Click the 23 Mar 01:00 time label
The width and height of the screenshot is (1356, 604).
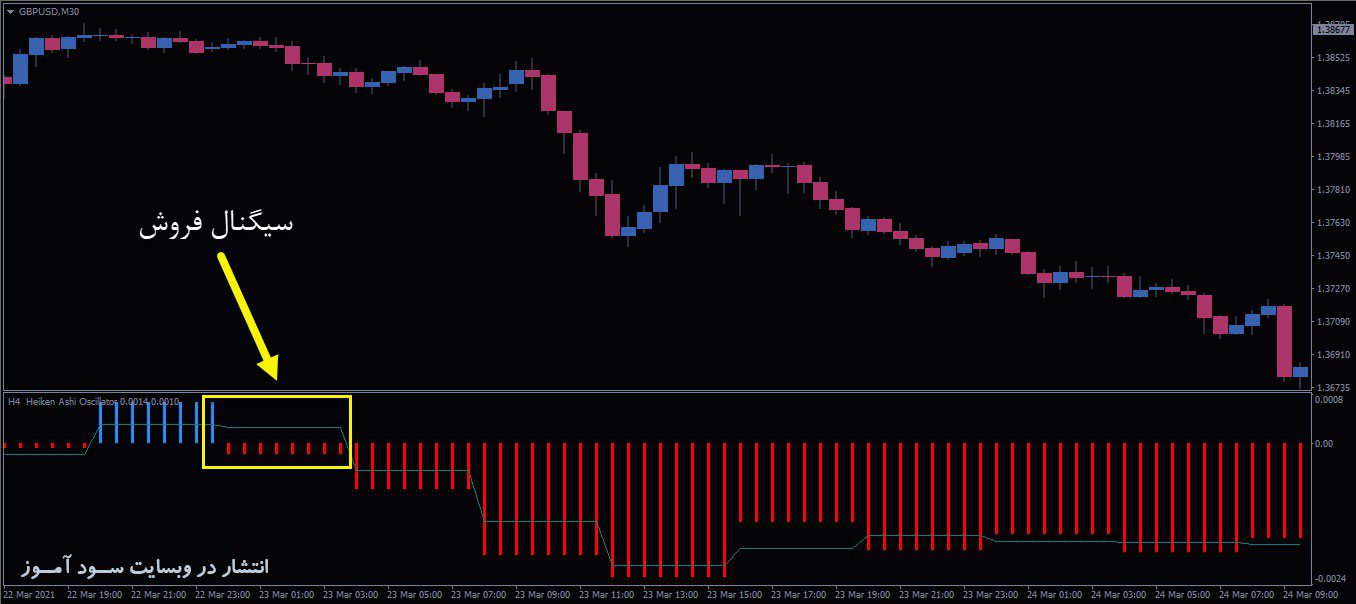click(289, 594)
